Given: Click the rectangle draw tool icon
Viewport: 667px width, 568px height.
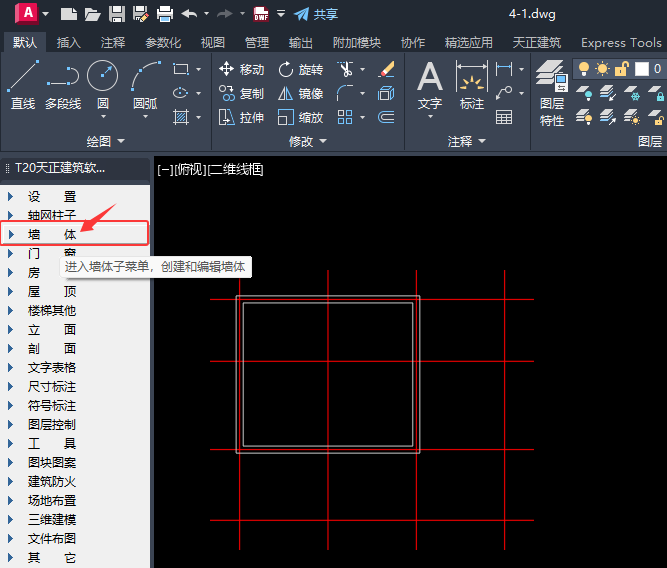Looking at the screenshot, I should [181, 69].
